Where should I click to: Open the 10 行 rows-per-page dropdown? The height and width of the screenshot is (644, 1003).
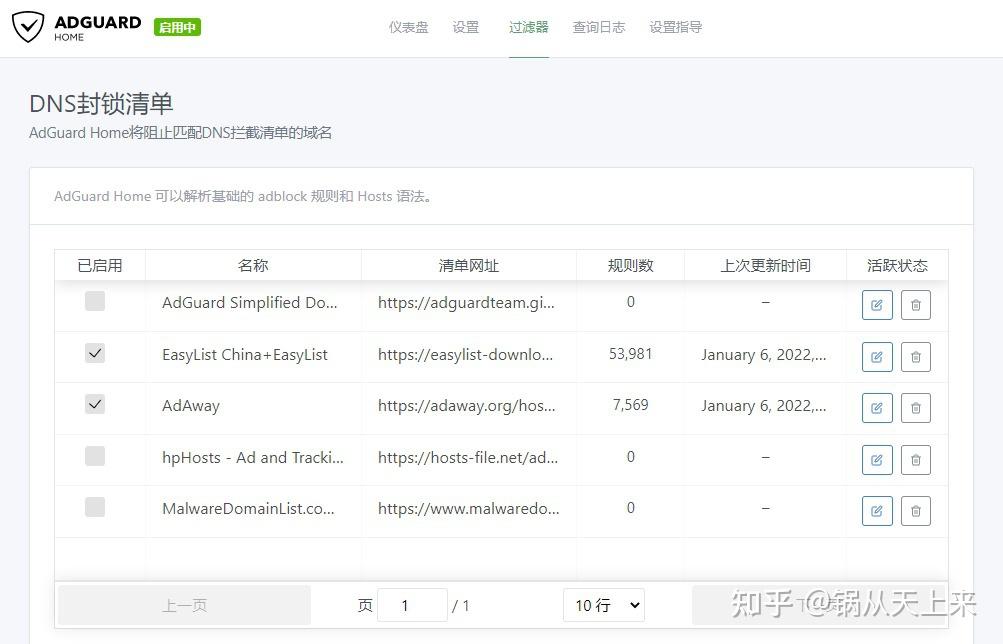point(603,605)
